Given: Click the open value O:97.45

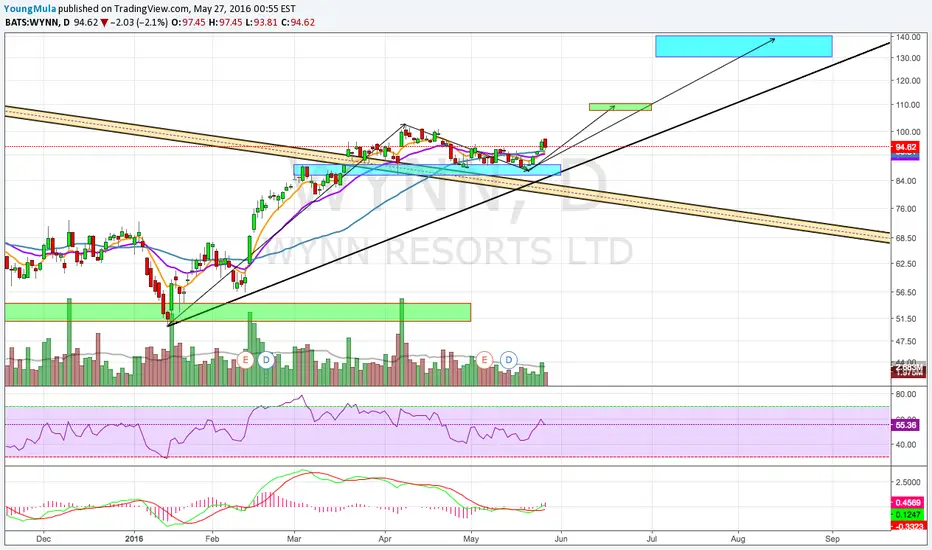Looking at the screenshot, I should (188, 23).
